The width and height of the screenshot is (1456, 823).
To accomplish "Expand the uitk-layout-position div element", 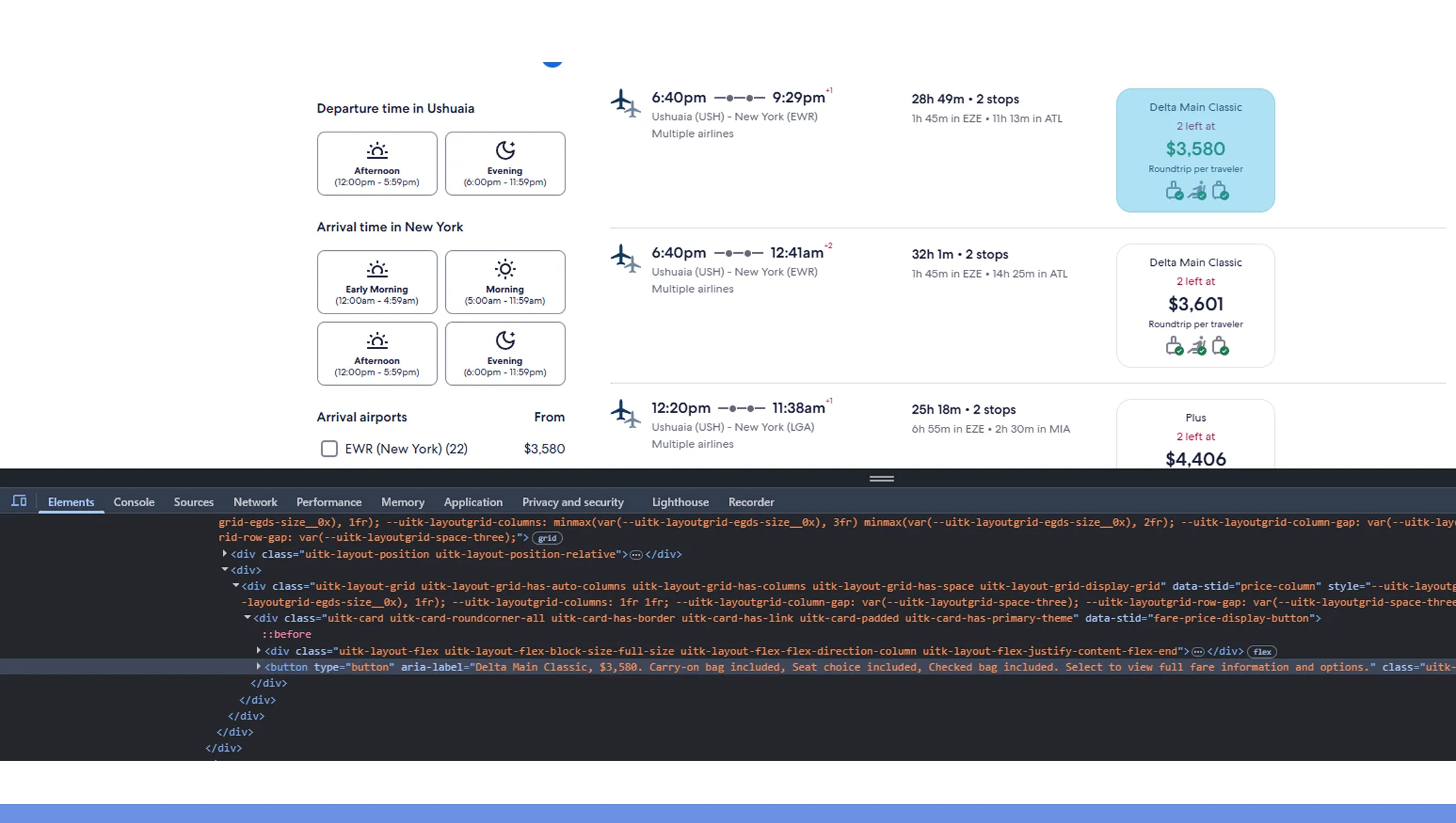I will tap(225, 553).
